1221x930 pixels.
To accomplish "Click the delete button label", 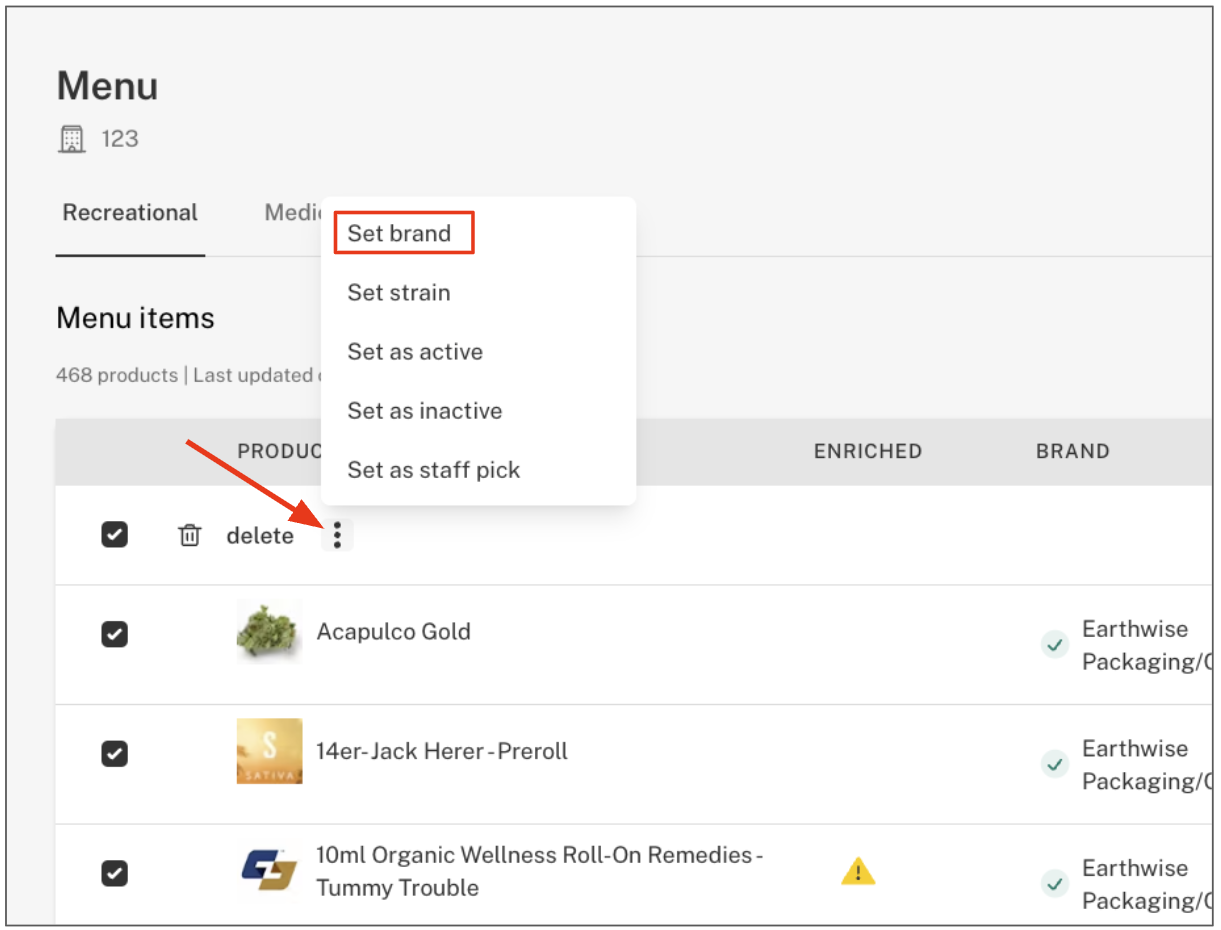I will coord(260,536).
